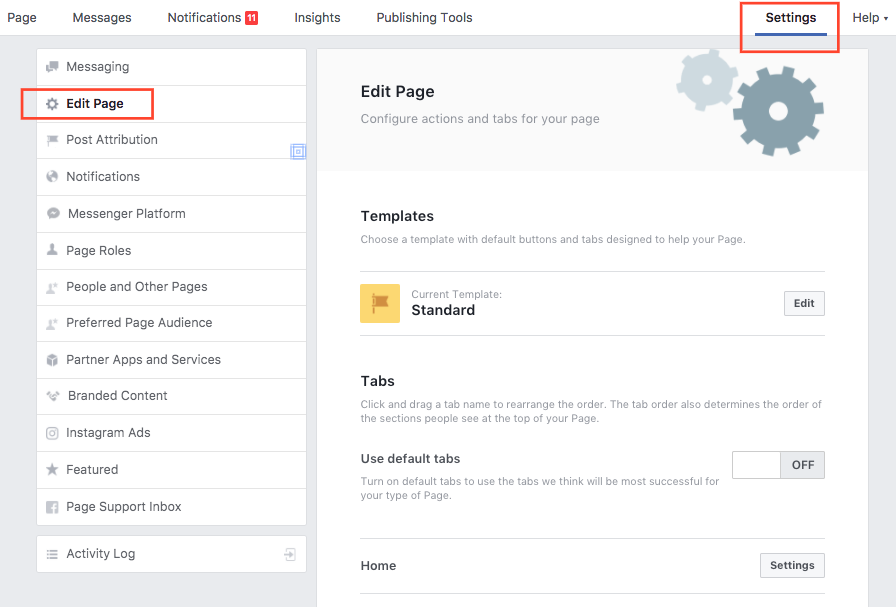This screenshot has height=607, width=896.
Task: Open Partner Apps and Services
Action: [171, 360]
